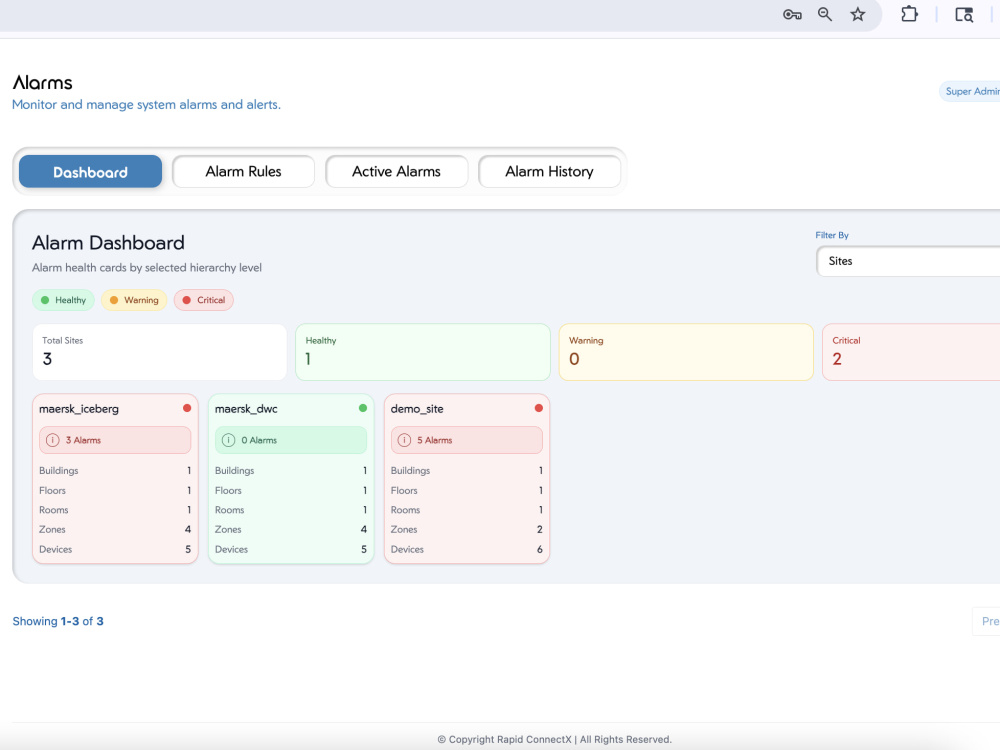Click Devices row in demo_site card
The height and width of the screenshot is (750, 1000).
click(x=467, y=549)
